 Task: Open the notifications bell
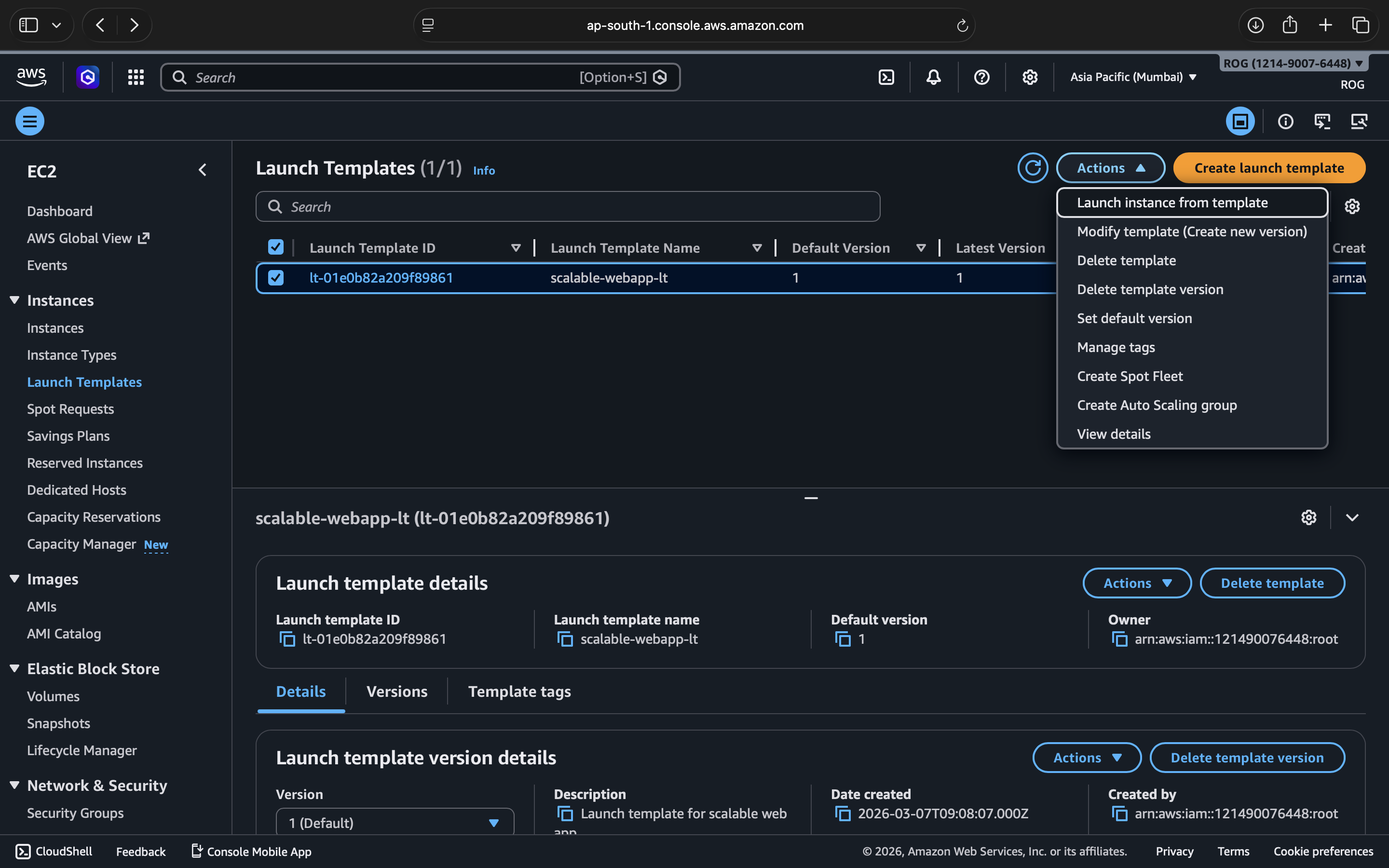coord(933,77)
